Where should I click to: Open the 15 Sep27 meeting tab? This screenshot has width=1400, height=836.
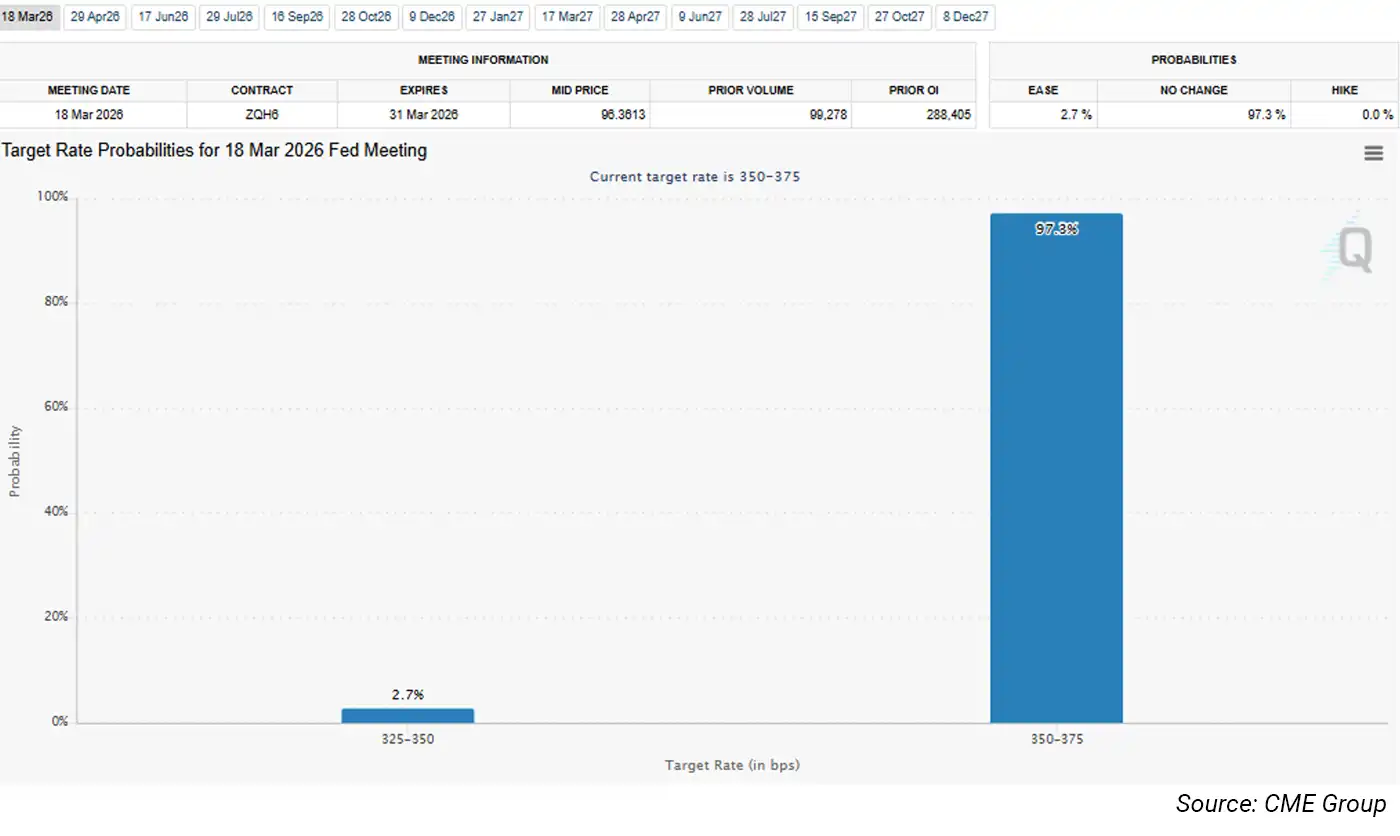[x=831, y=16]
